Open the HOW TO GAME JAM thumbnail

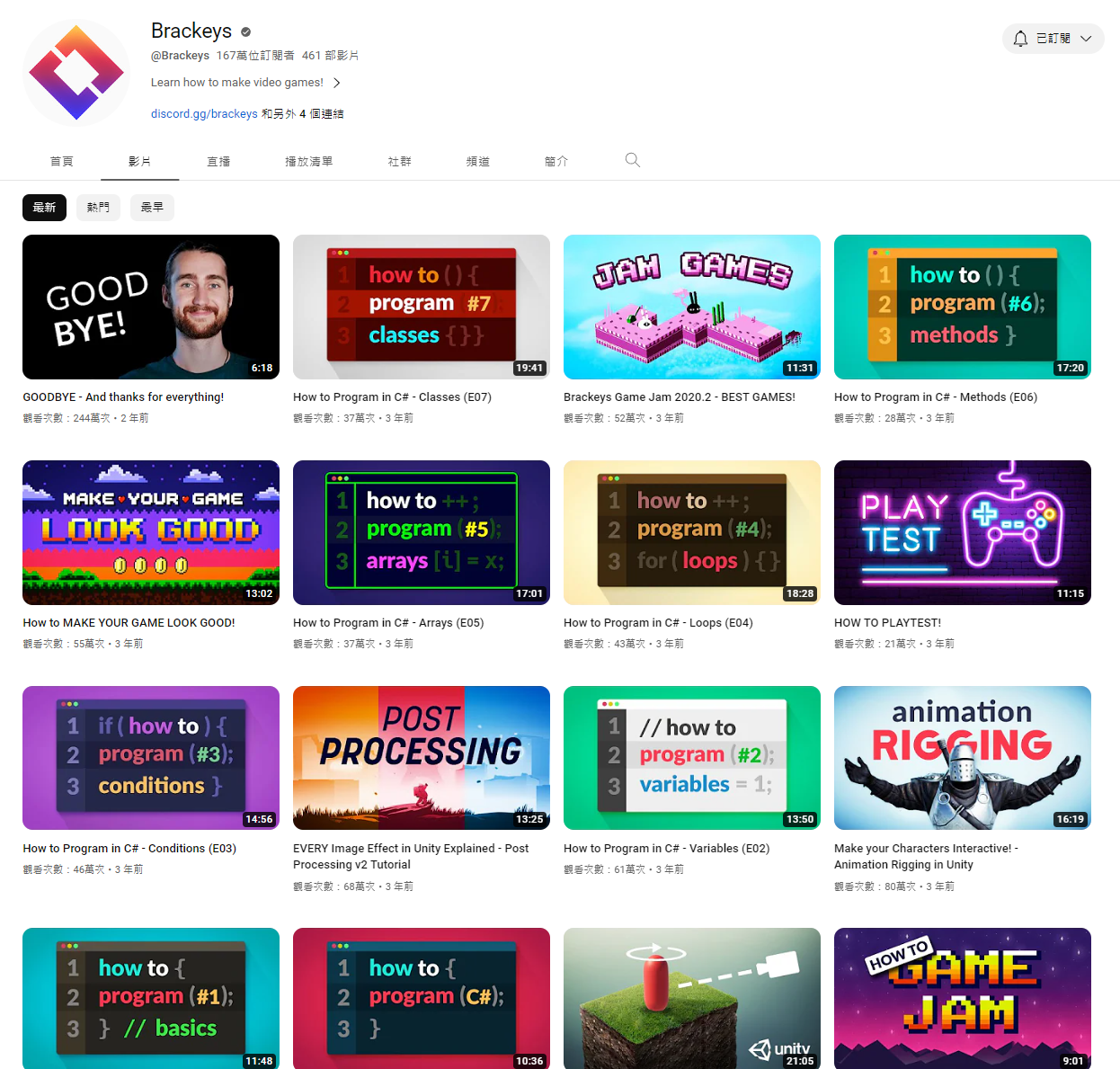[x=963, y=998]
